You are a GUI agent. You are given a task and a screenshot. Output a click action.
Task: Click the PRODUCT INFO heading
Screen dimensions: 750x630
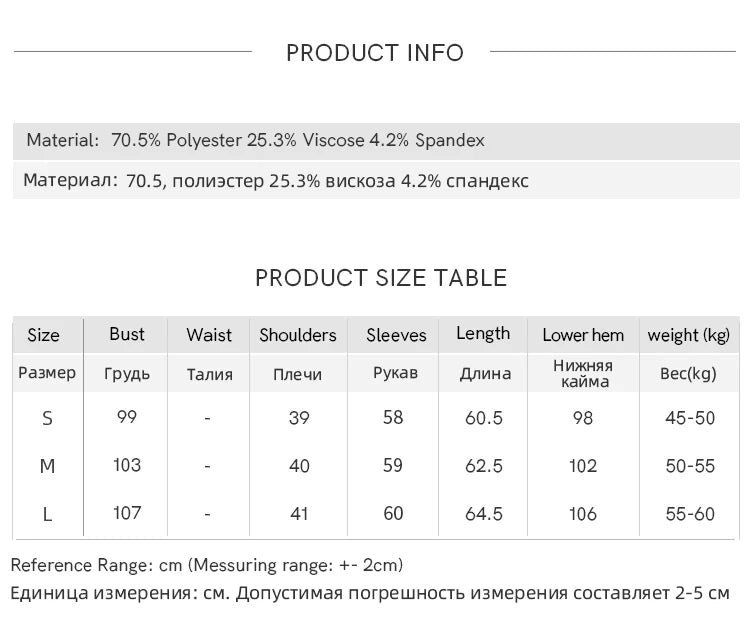point(375,53)
